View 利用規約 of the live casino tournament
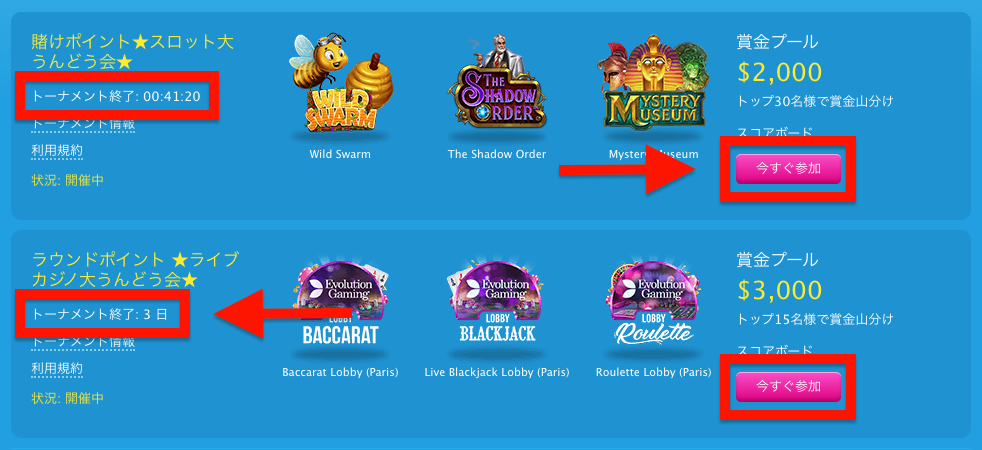This screenshot has width=982, height=450. click(57, 368)
